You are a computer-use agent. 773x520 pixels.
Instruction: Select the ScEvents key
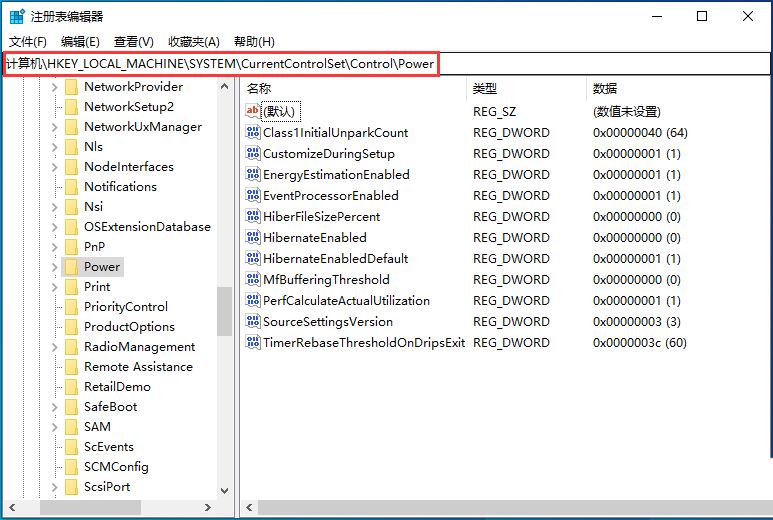[109, 447]
